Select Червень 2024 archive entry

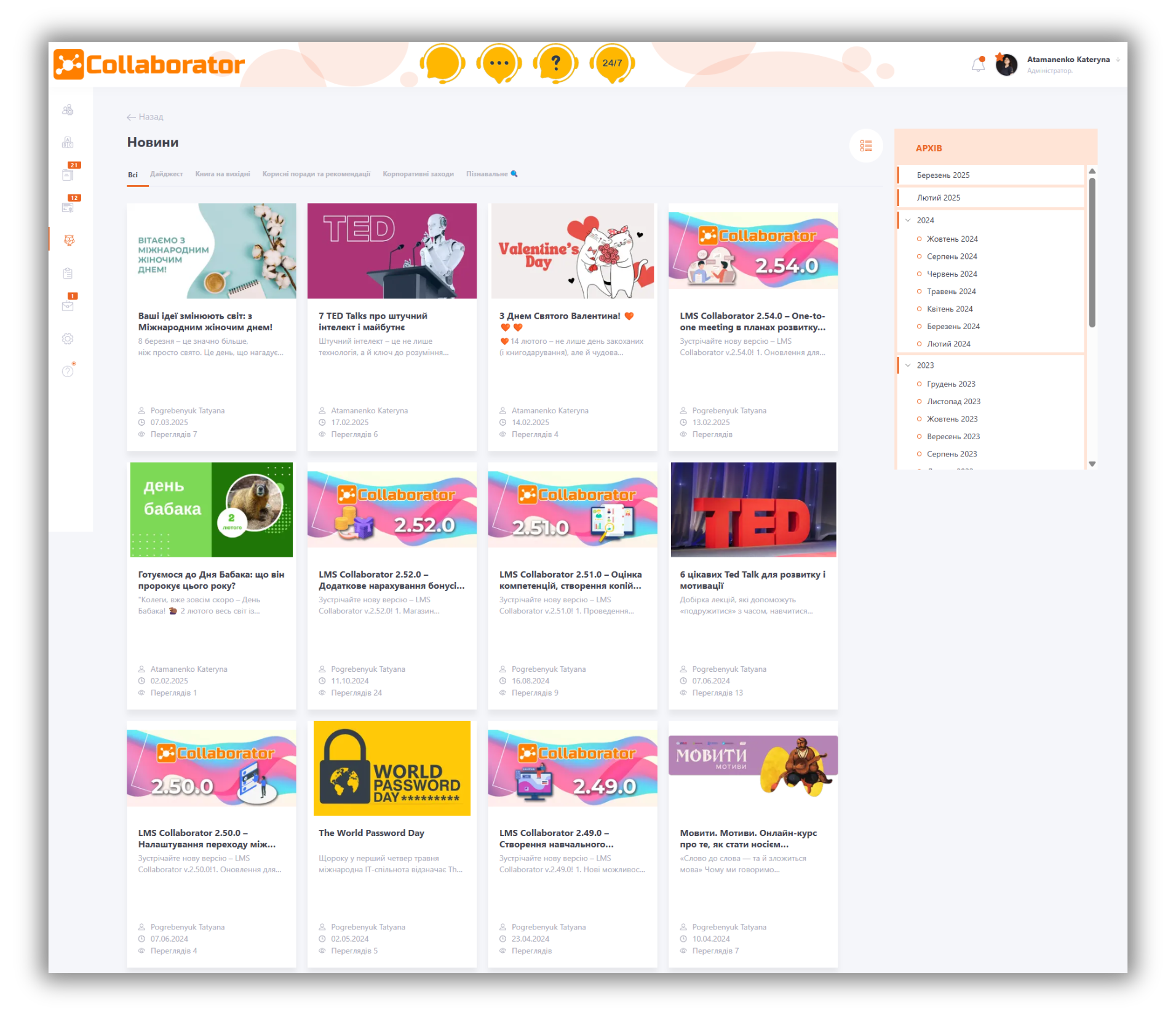tap(952, 274)
